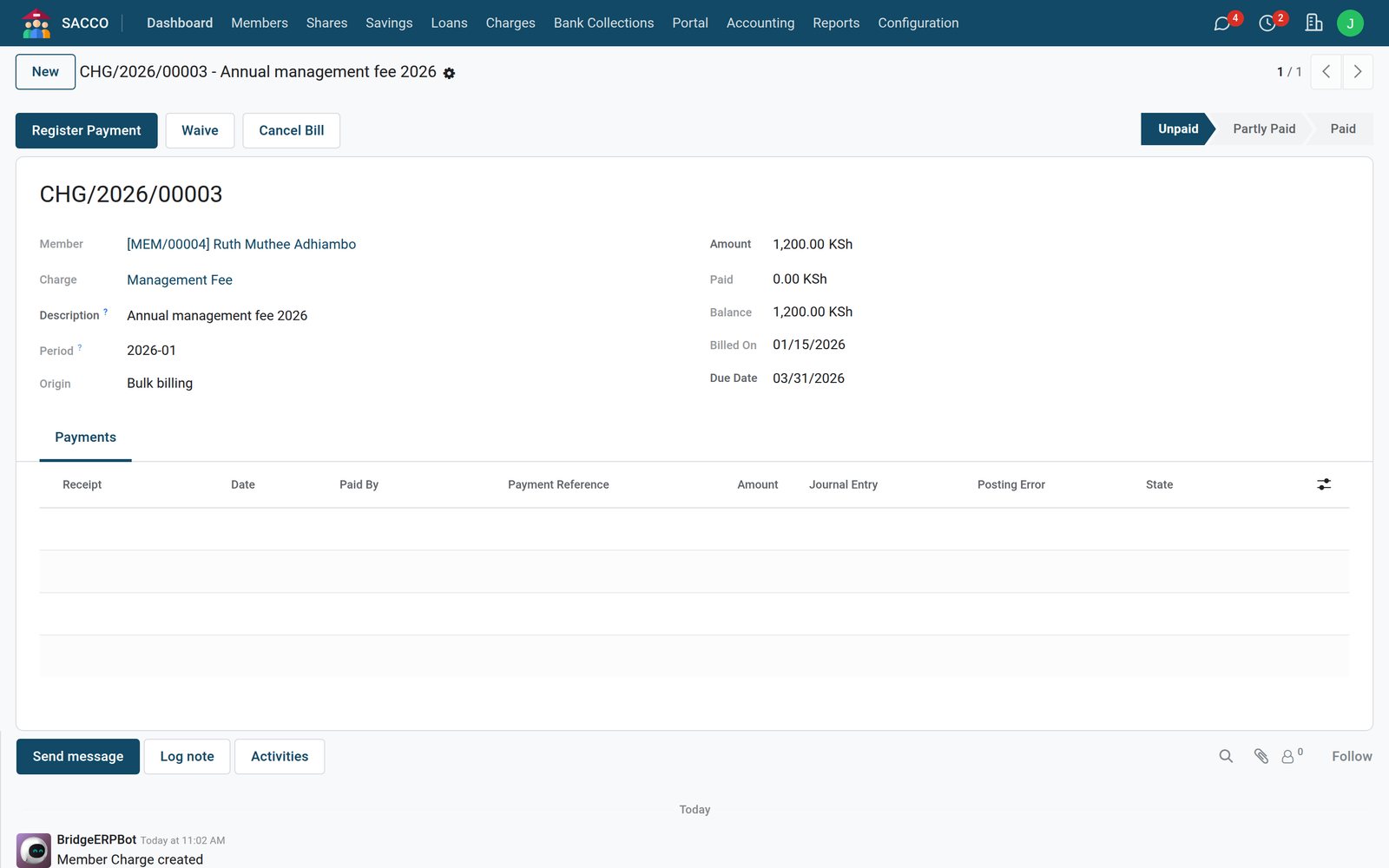The width and height of the screenshot is (1389, 868).
Task: Click description text Annual management fee 2026
Action: (x=217, y=316)
